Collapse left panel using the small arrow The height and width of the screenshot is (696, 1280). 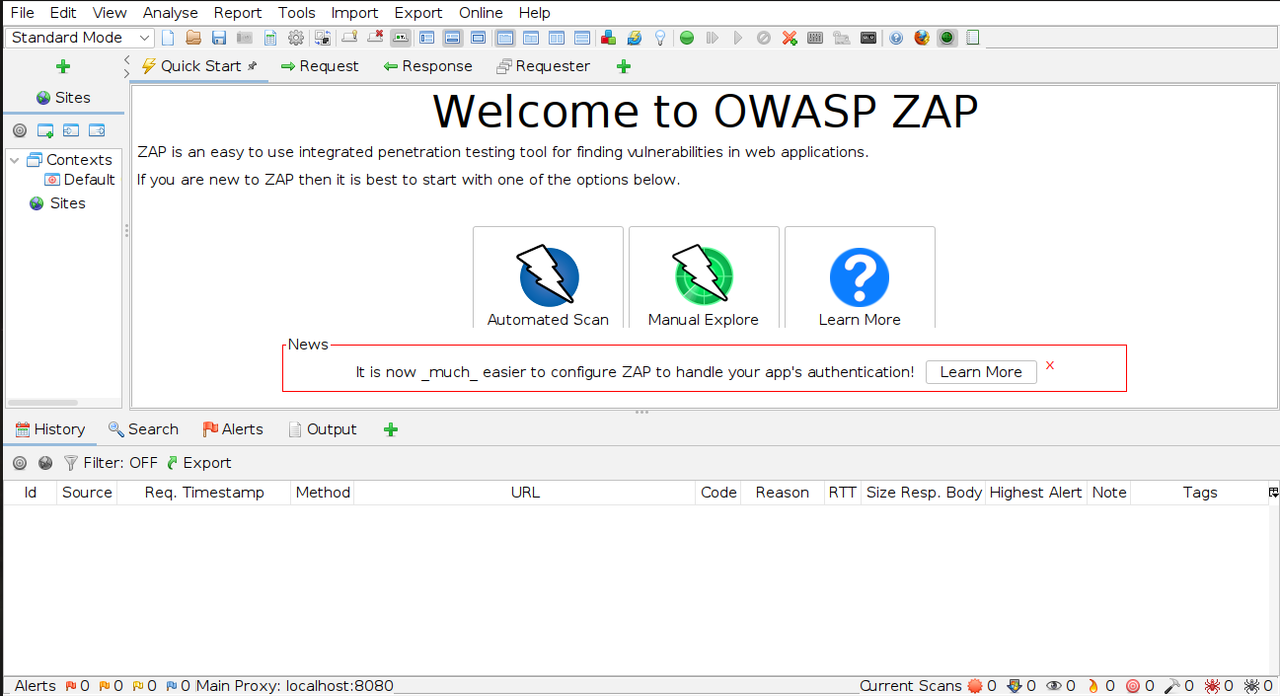point(127,61)
